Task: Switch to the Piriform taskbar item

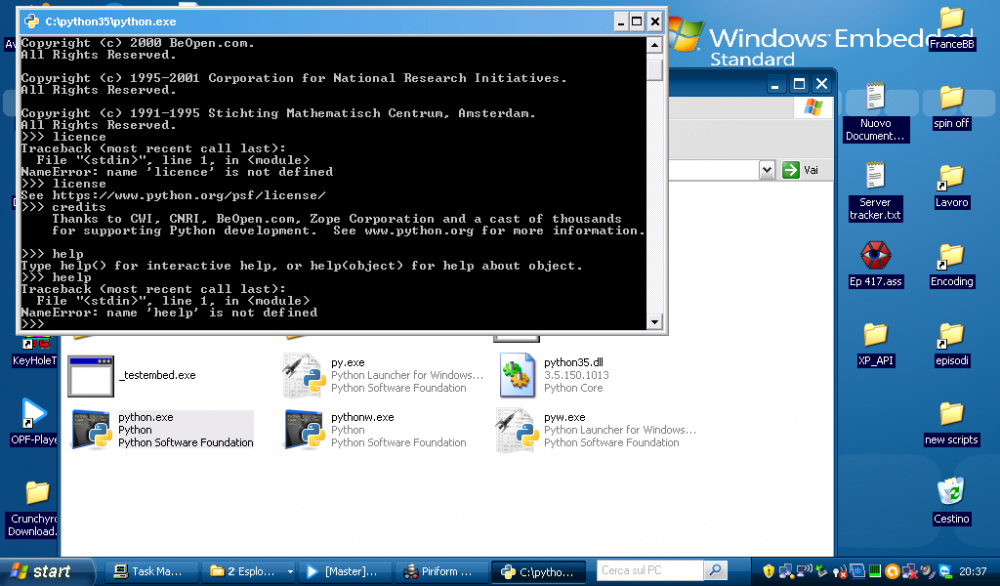Action: pos(441,571)
